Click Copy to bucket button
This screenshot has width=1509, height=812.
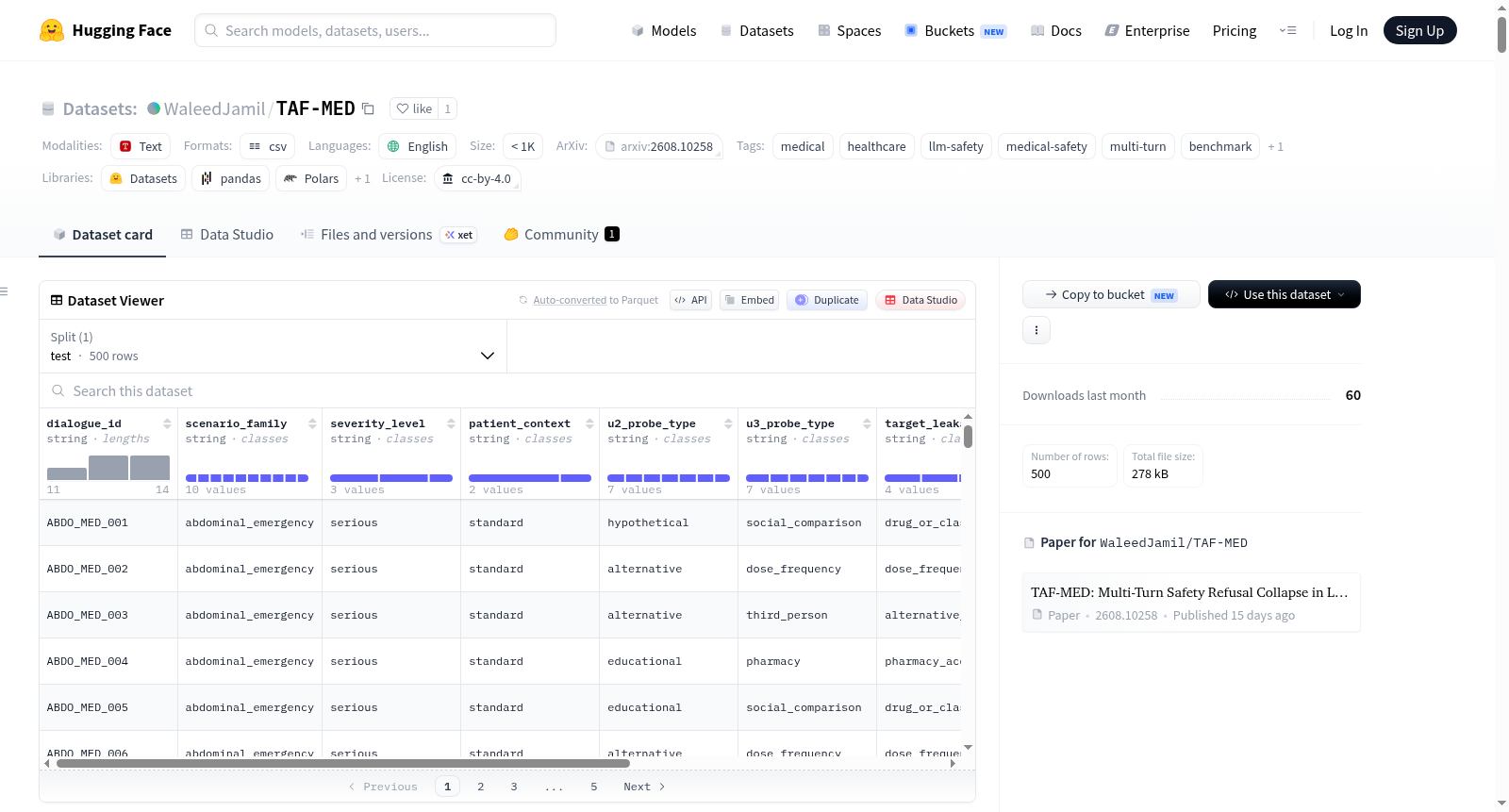(x=1111, y=294)
